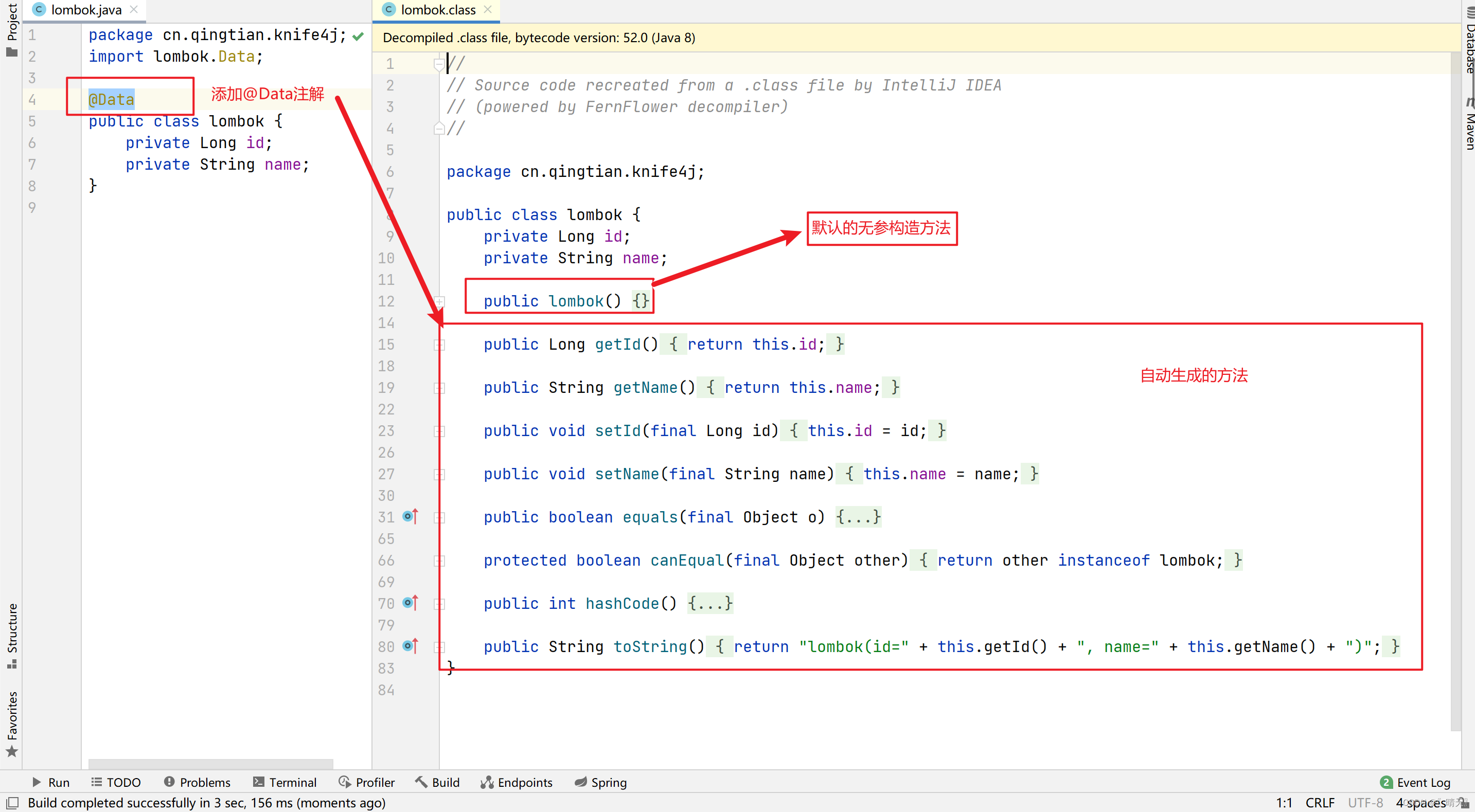Close the lombok.class tab
This screenshot has width=1475, height=812.
488,10
